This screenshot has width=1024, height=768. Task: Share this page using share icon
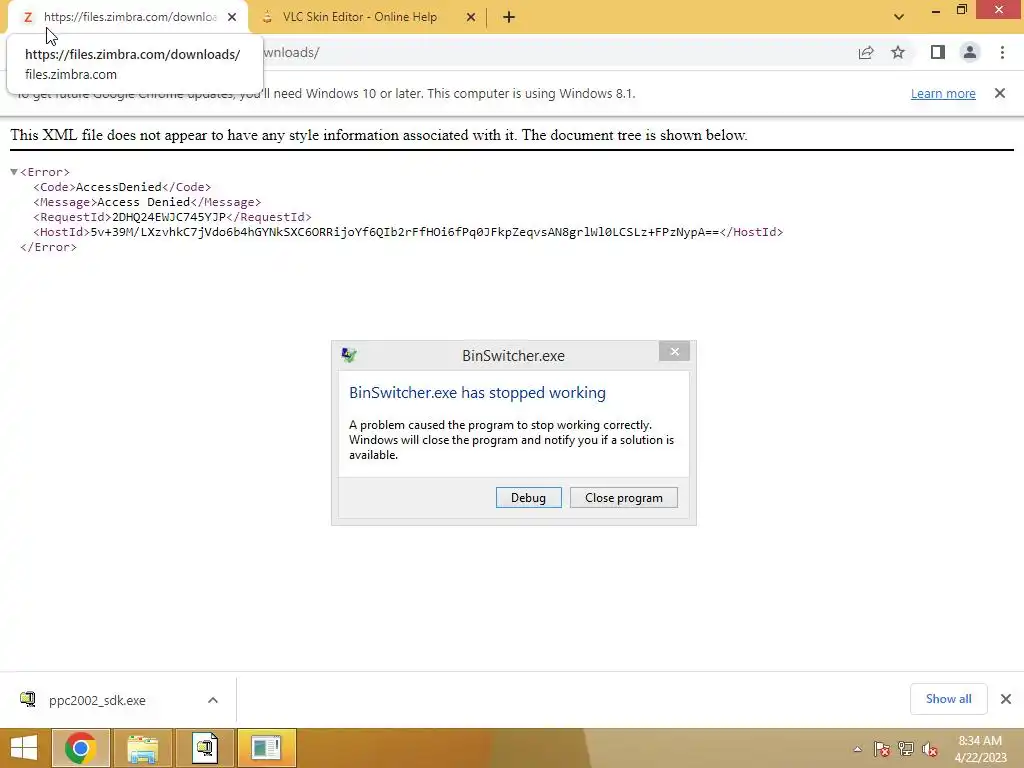point(866,53)
